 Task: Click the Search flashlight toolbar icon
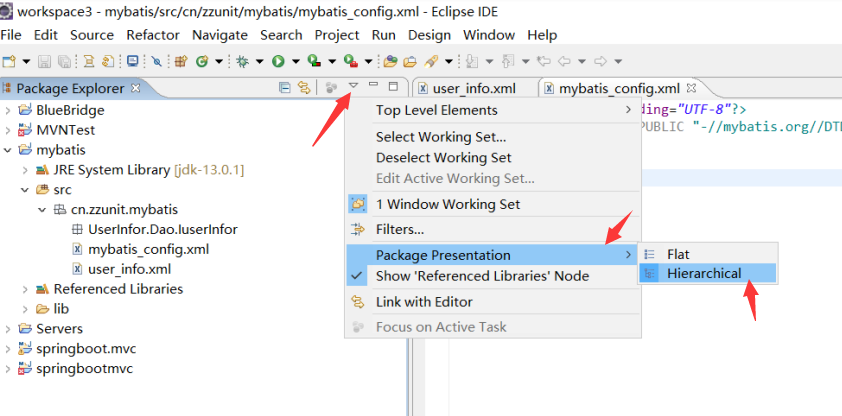coord(431,61)
